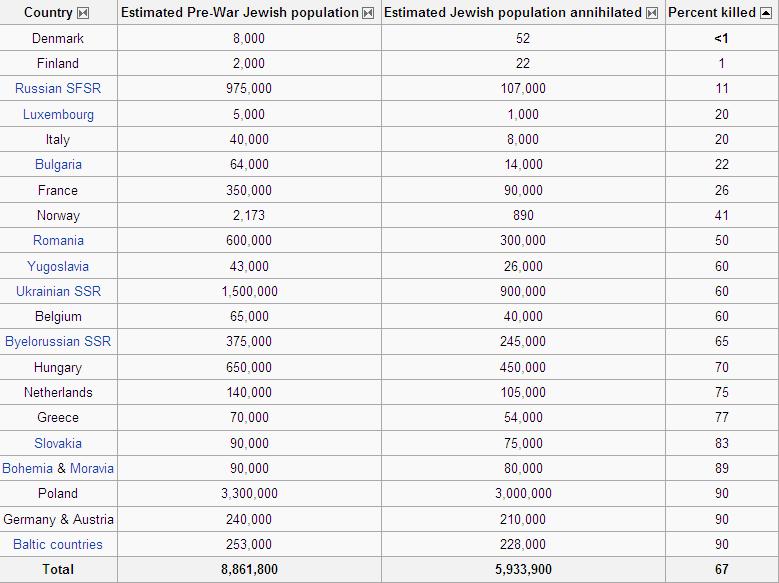Follow the Yugoslavia link

tap(58, 266)
